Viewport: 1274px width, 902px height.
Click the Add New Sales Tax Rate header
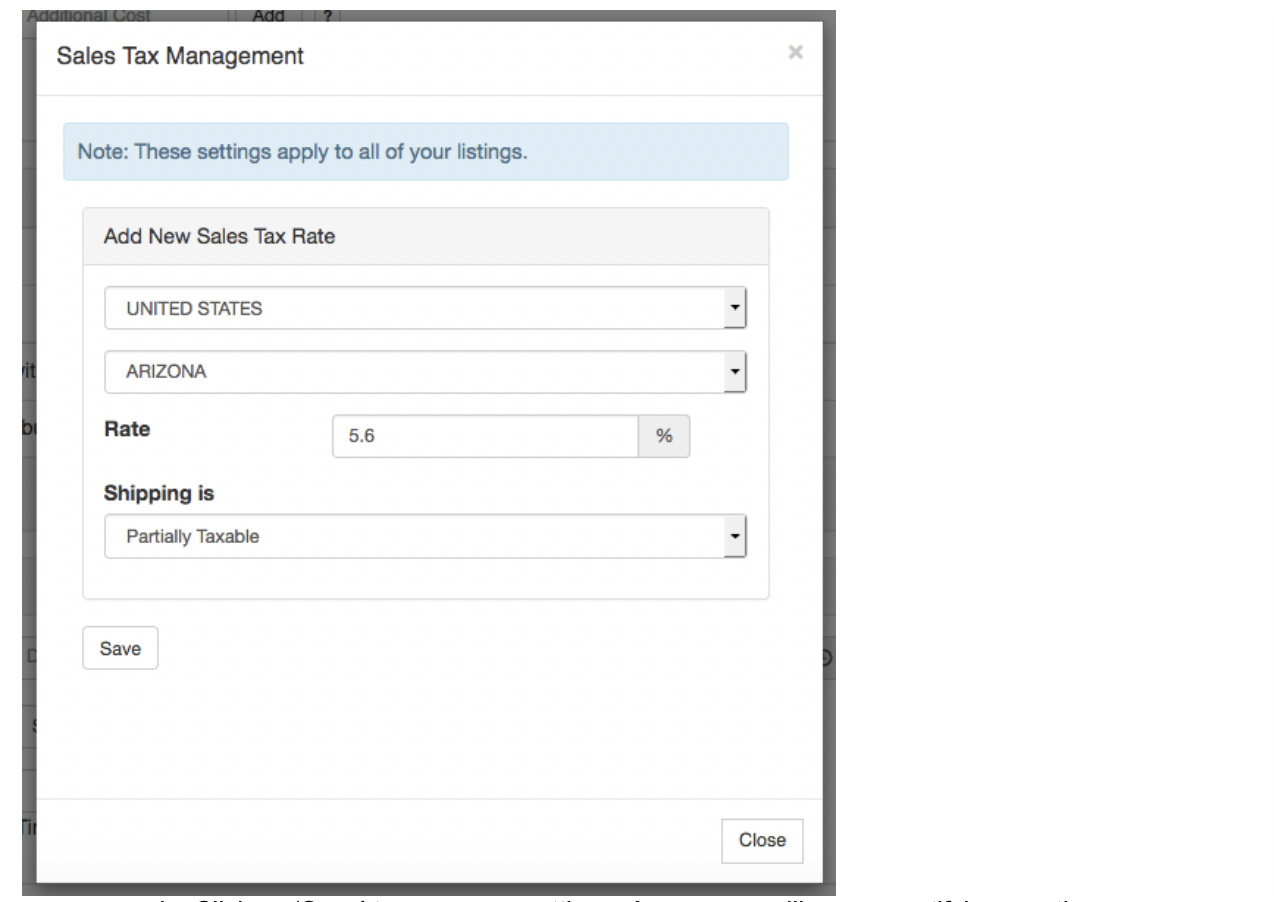(x=219, y=237)
